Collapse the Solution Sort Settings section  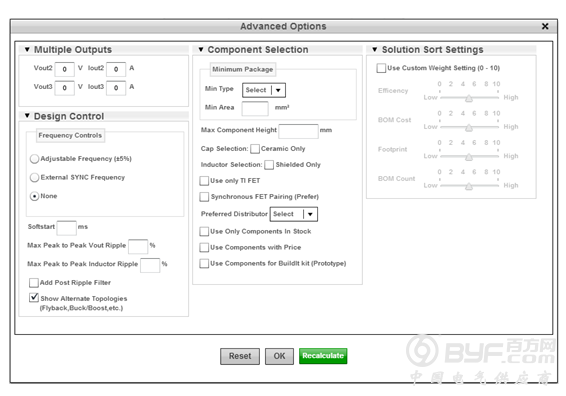click(x=375, y=49)
